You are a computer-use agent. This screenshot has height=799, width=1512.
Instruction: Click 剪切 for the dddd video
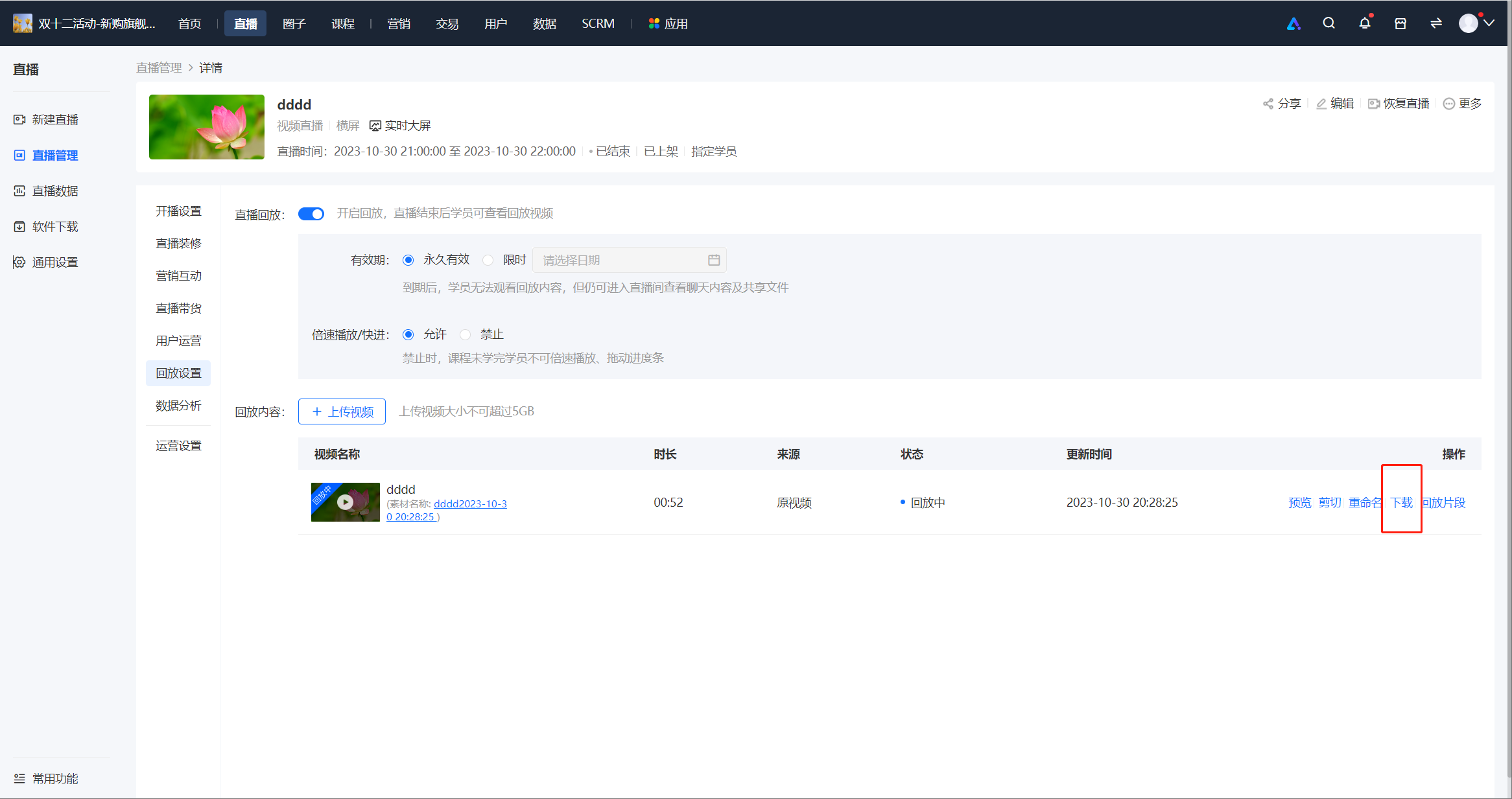(1330, 503)
